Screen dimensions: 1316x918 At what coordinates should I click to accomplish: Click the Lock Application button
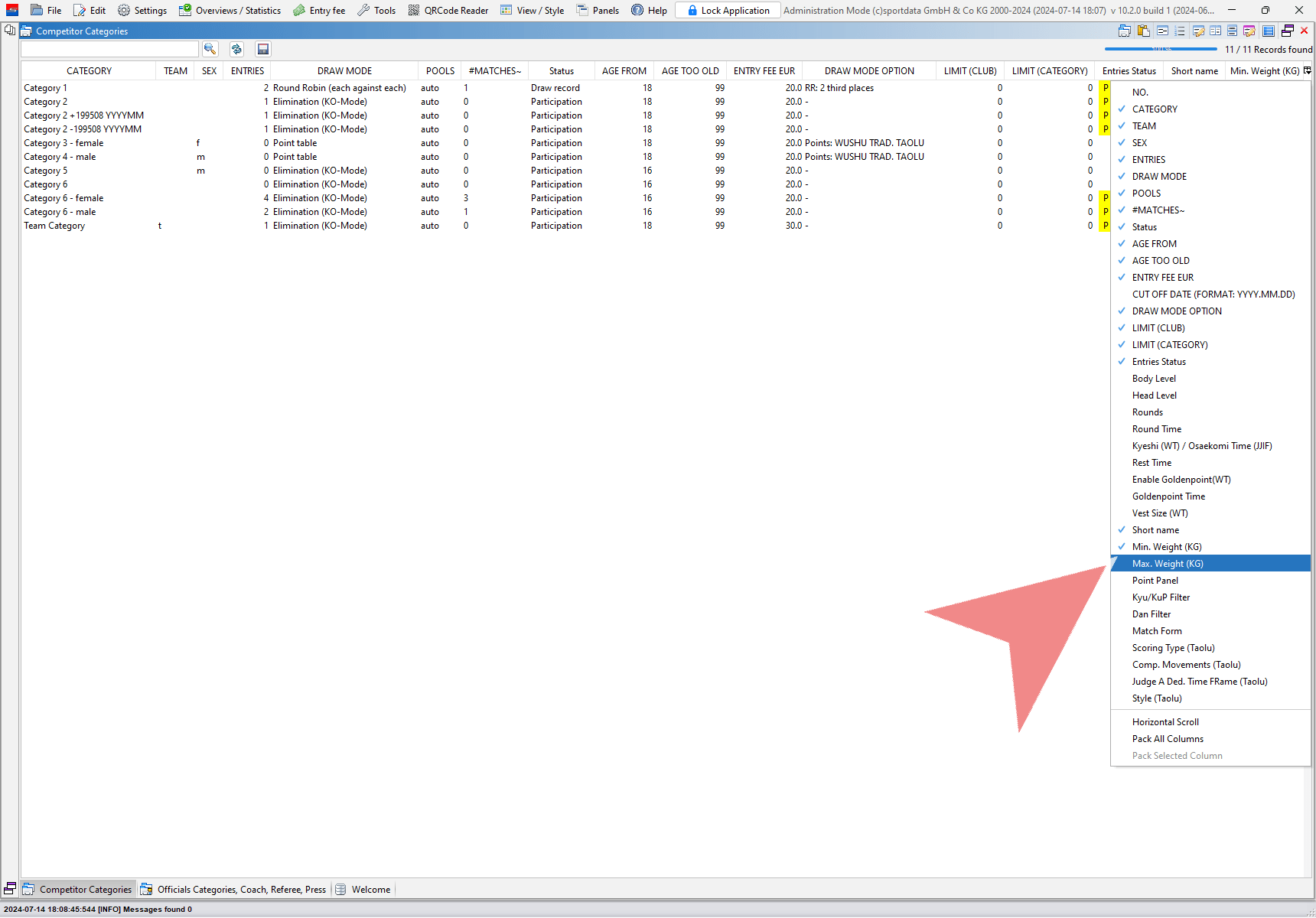click(728, 10)
